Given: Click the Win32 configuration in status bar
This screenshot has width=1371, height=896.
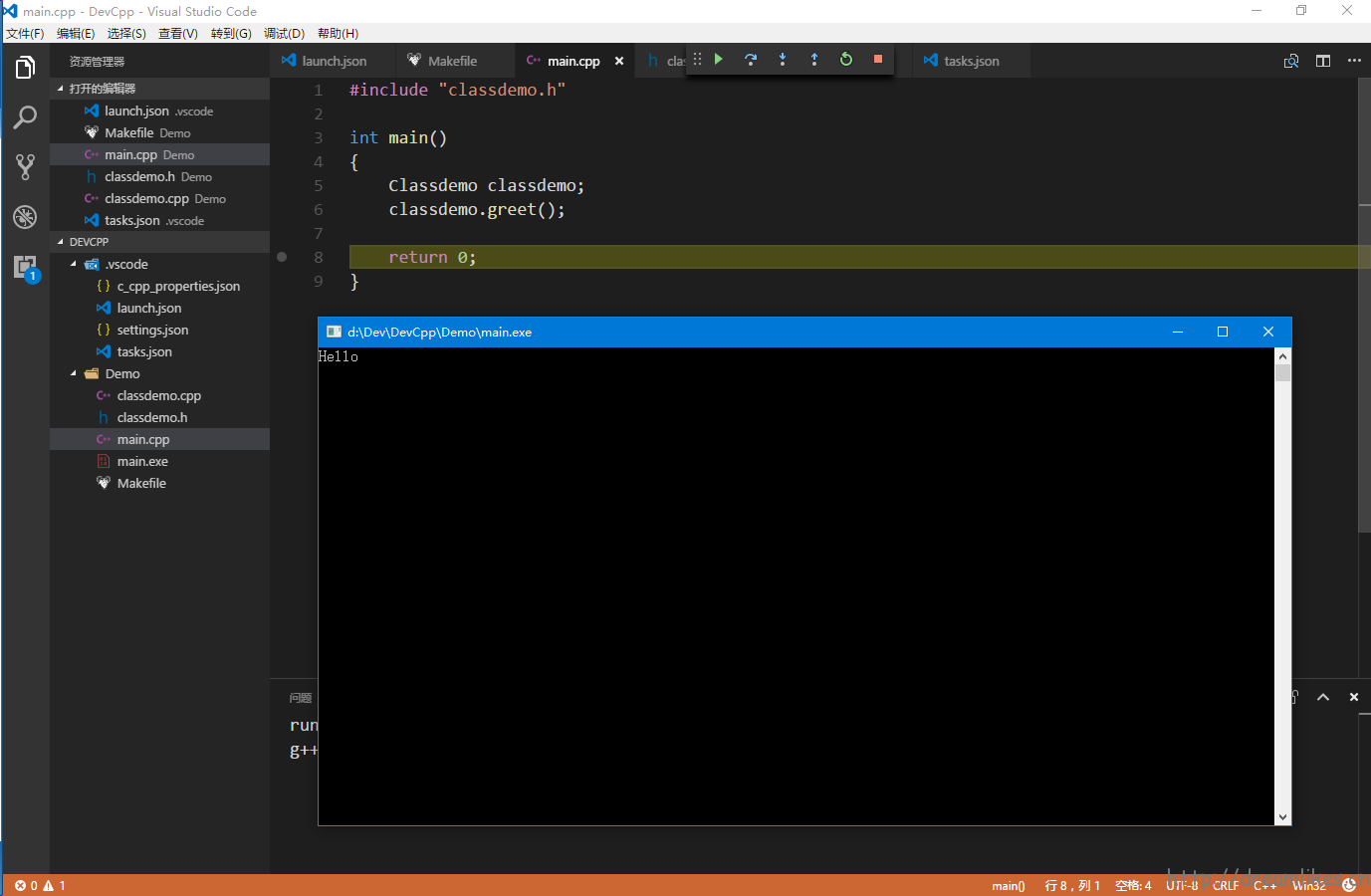Looking at the screenshot, I should 1309,885.
